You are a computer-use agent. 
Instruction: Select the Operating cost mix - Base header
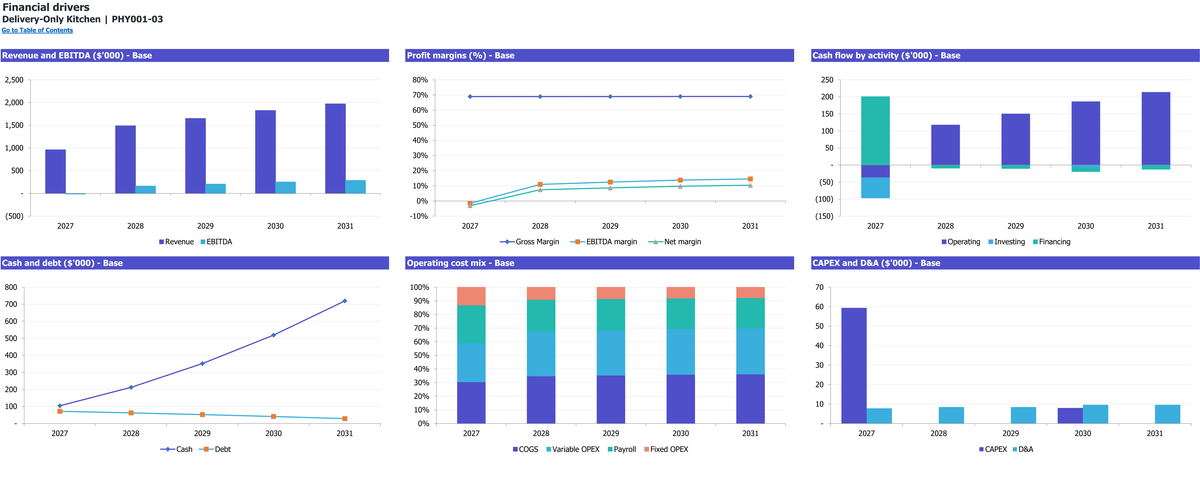[461, 263]
